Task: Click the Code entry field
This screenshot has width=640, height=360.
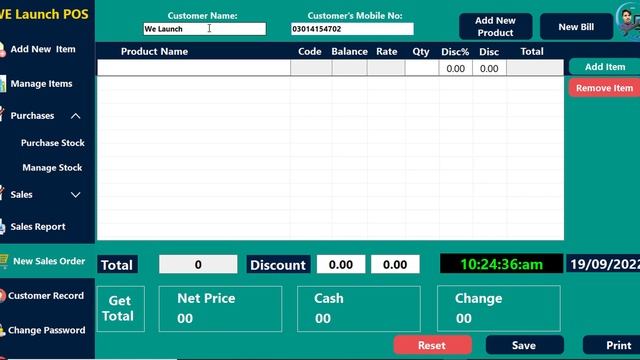Action: (311, 68)
